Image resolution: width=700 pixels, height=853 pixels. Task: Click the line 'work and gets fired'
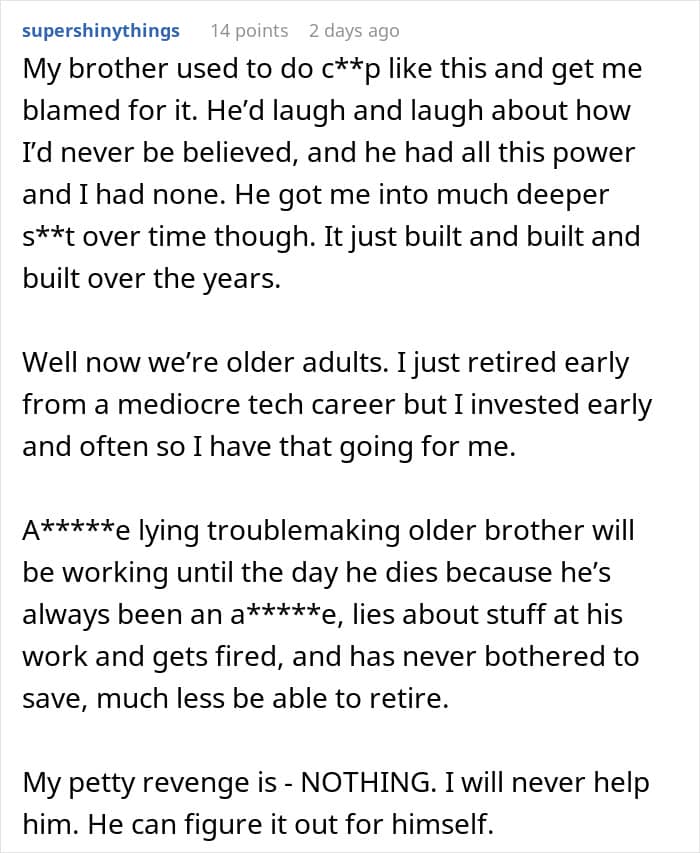pyautogui.click(x=331, y=657)
